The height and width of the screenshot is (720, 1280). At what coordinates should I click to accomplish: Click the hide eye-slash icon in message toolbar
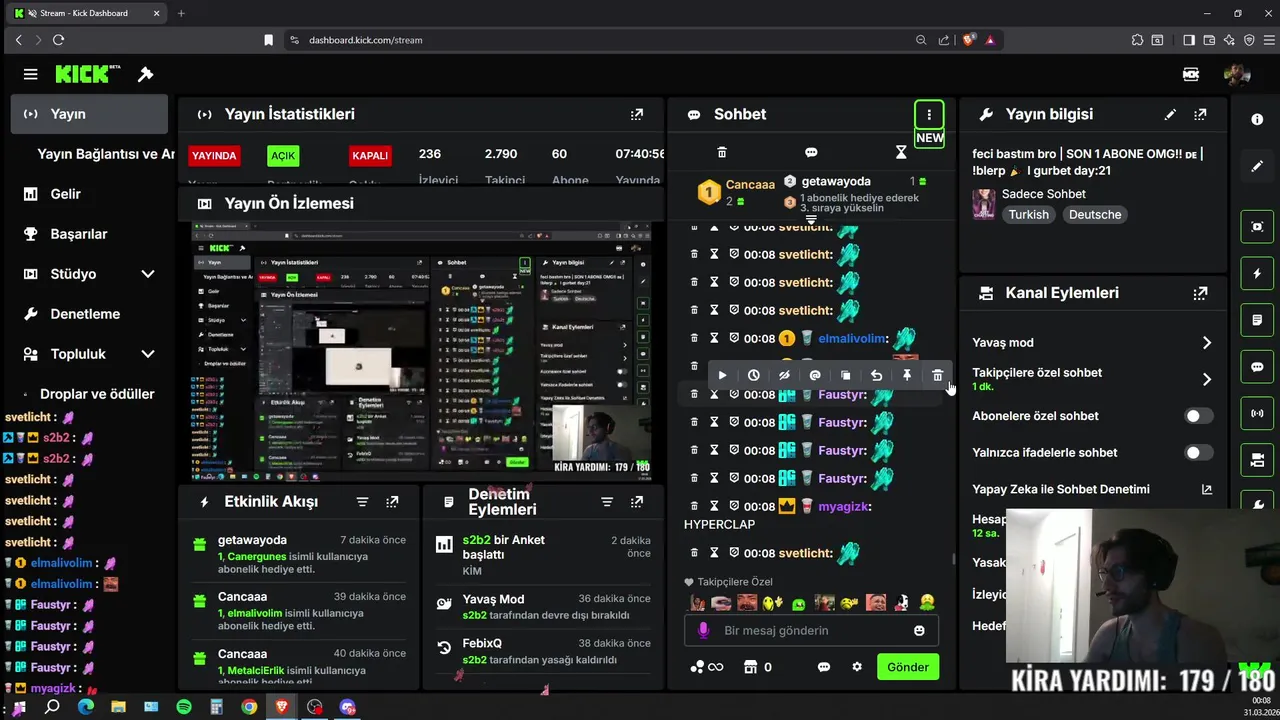(784, 375)
